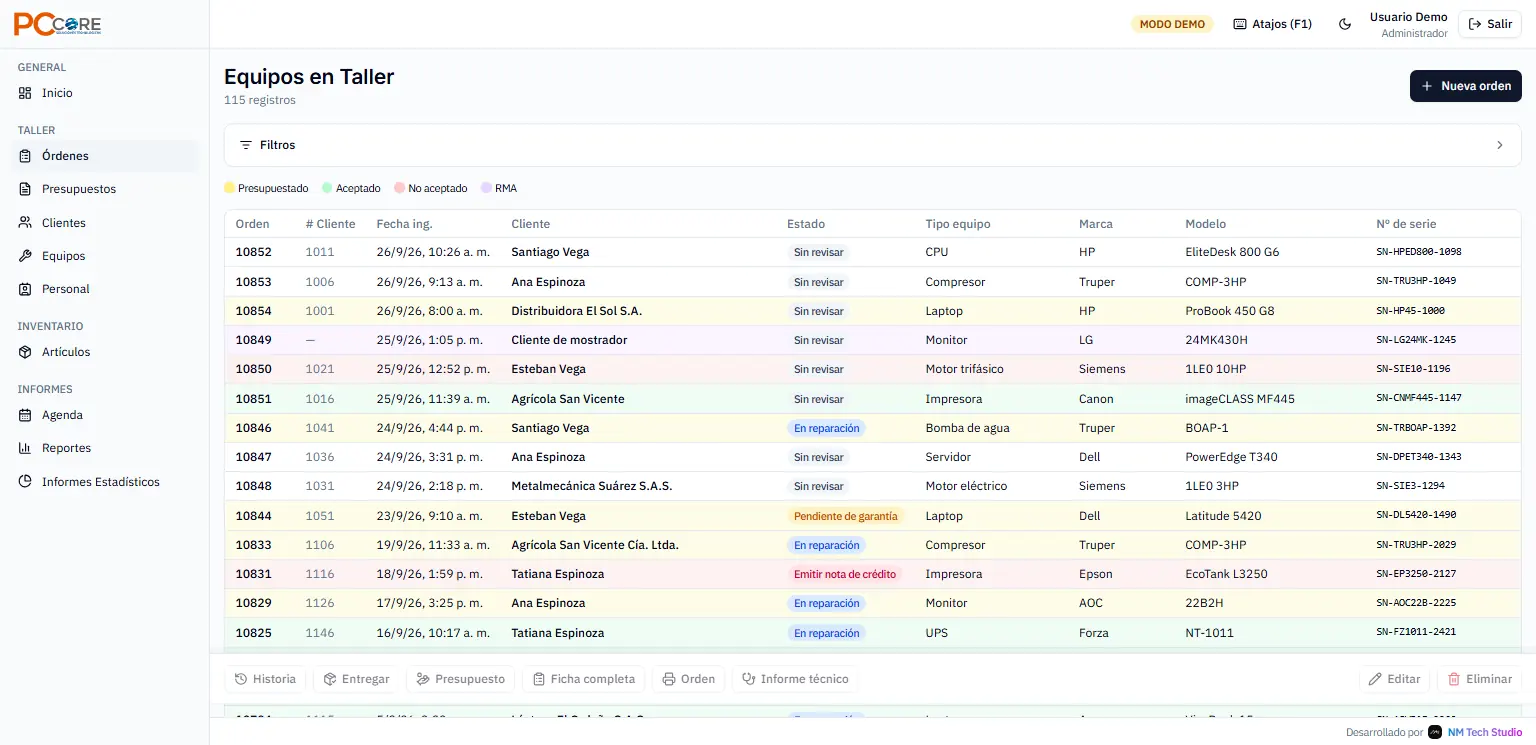Click model EcoTank L3250
1536x745 pixels.
[x=1226, y=574]
